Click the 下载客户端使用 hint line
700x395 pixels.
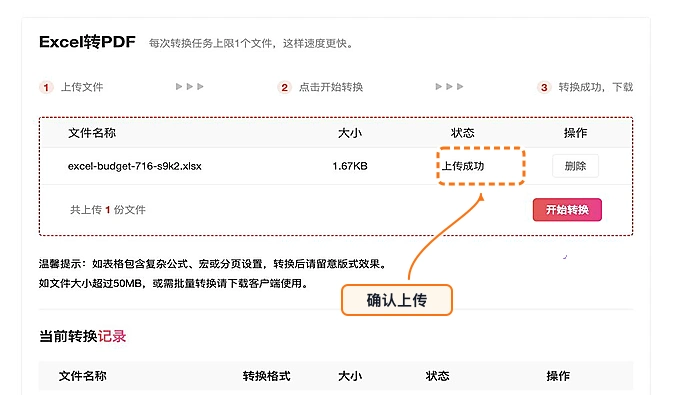point(174,283)
